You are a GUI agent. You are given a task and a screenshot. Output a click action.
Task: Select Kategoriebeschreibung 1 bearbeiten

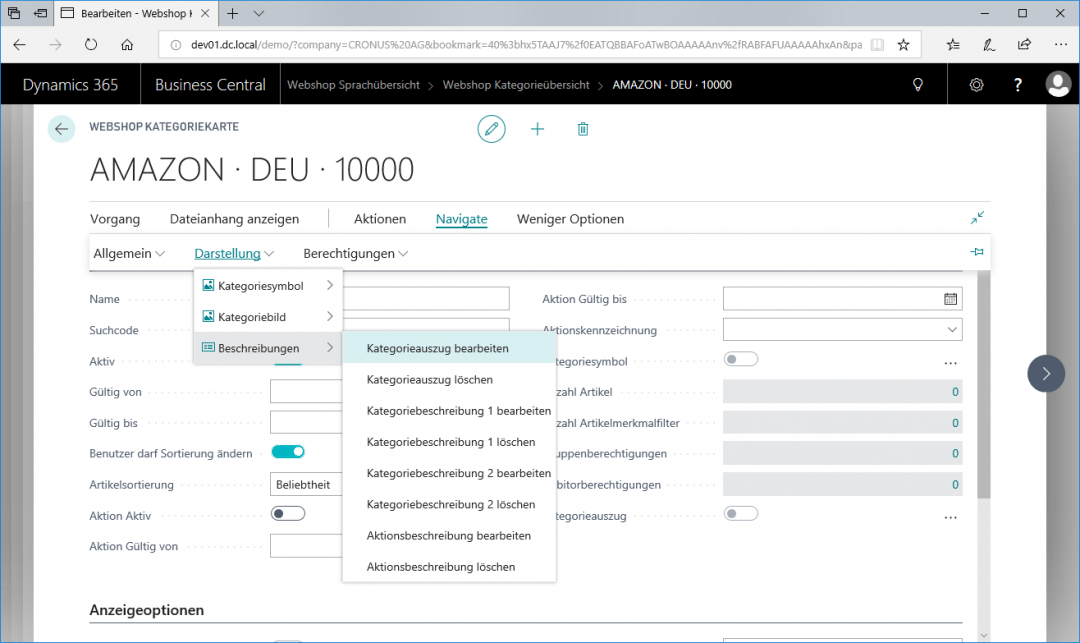[x=449, y=411]
